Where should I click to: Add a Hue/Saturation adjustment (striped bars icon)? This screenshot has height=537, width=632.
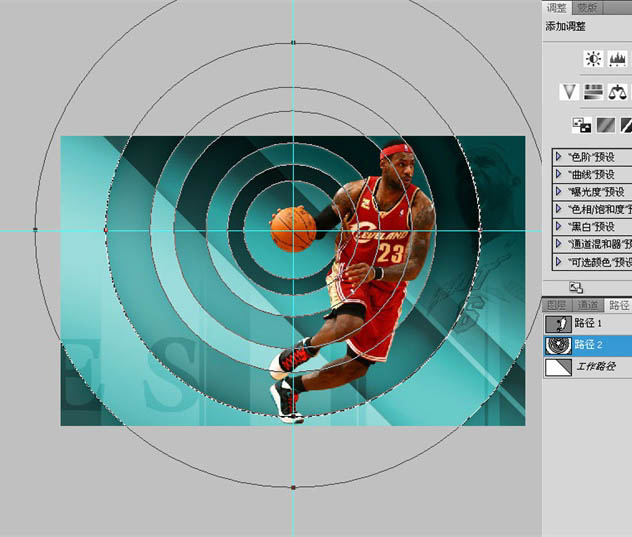coord(593,92)
